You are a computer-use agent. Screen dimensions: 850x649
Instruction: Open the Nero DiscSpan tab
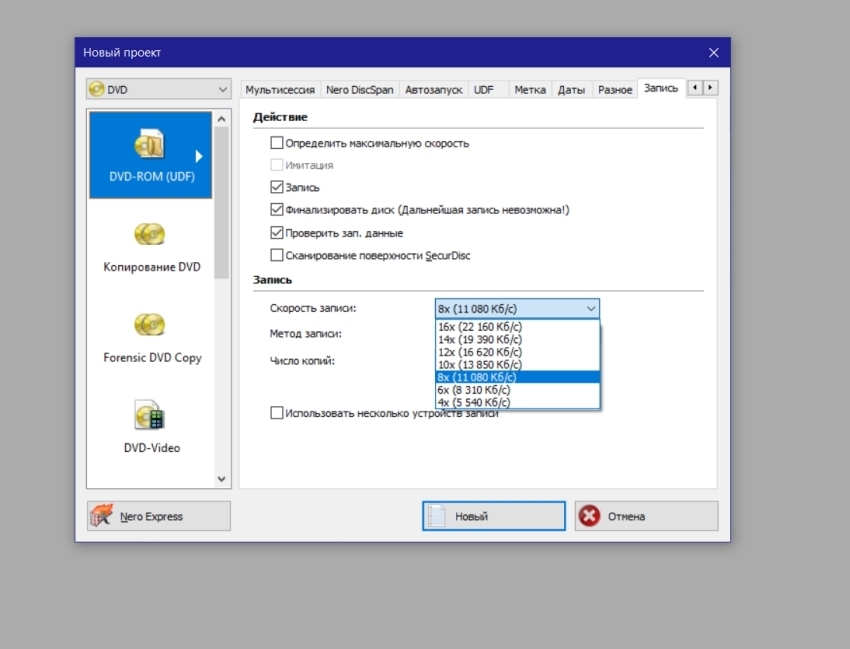(x=359, y=89)
